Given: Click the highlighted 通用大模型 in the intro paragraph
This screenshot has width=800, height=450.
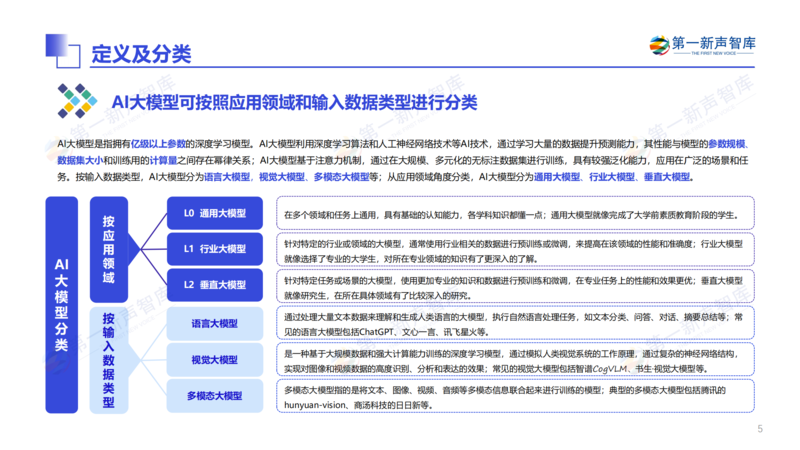Looking at the screenshot, I should pos(557,177).
